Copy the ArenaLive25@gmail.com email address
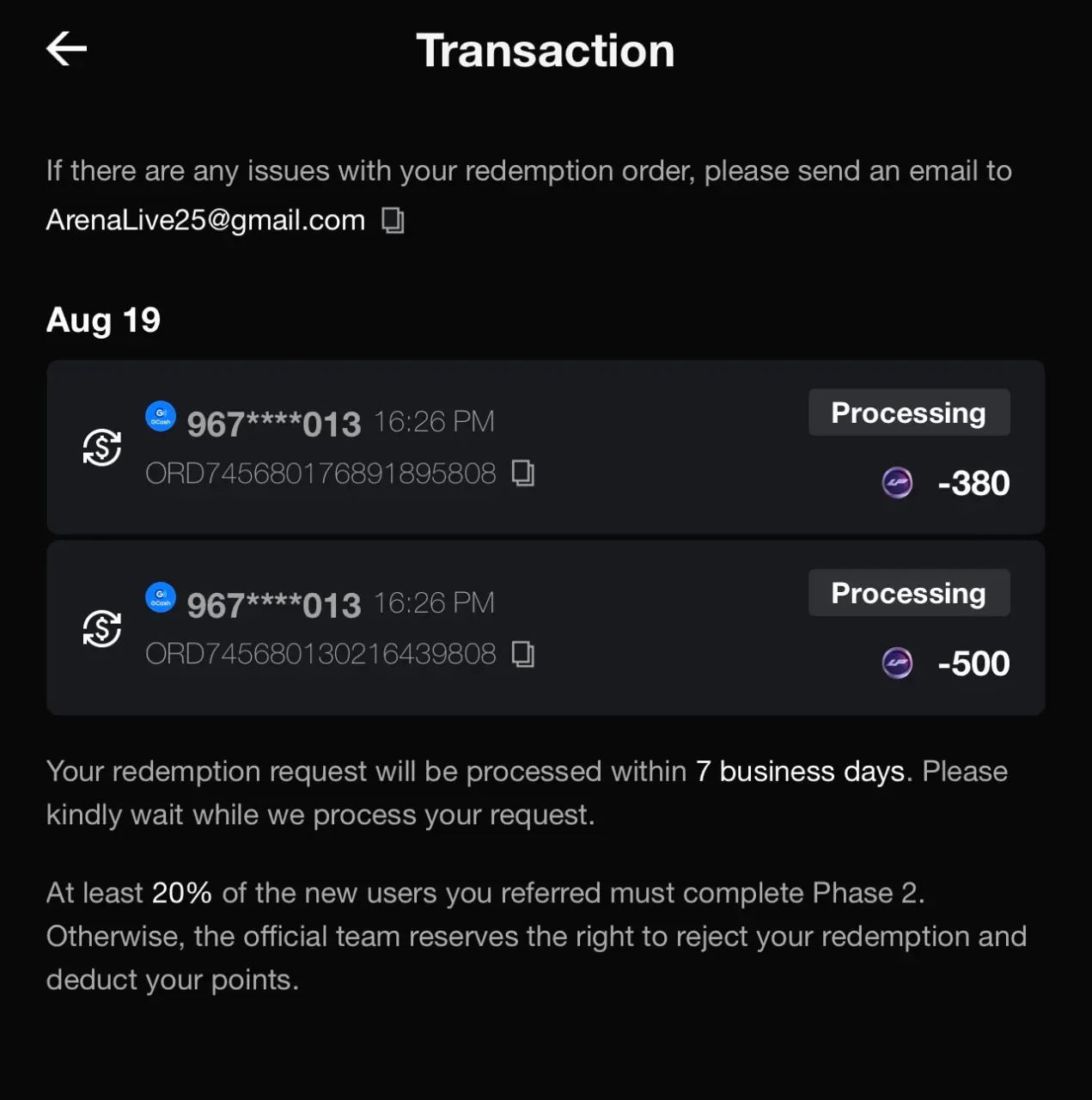1092x1100 pixels. [x=393, y=221]
